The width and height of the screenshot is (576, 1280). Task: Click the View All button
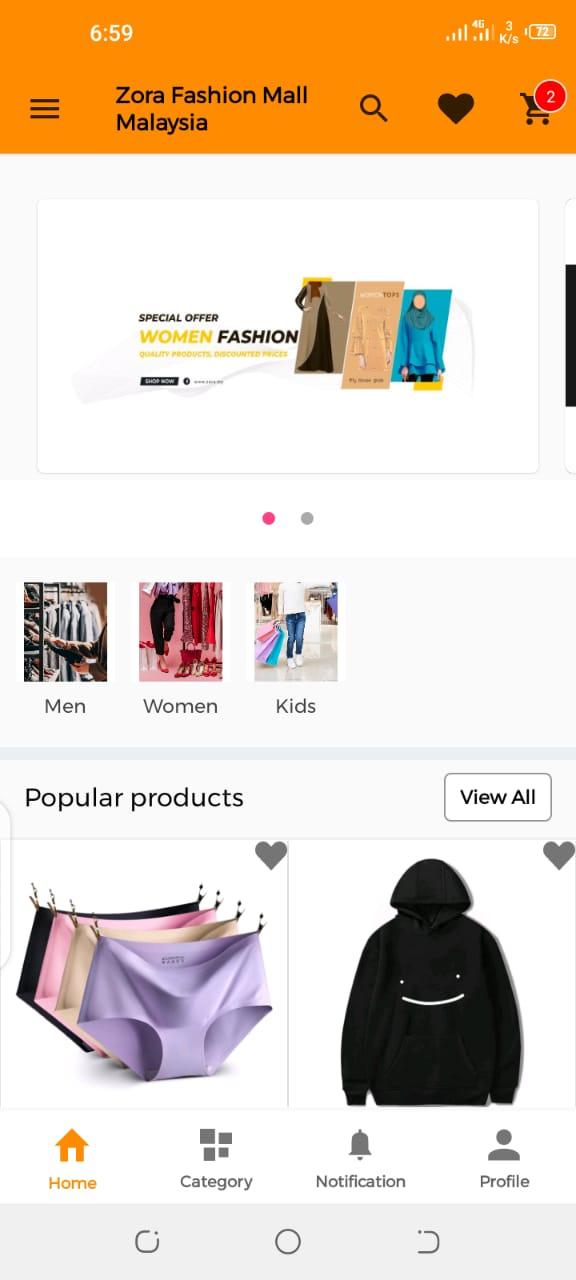[x=498, y=797]
